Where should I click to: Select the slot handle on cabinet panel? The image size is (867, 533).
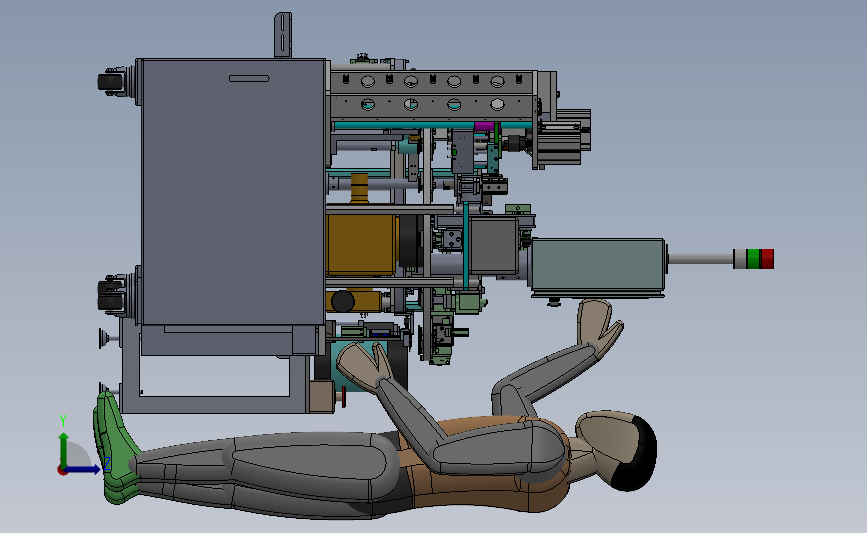(x=249, y=79)
